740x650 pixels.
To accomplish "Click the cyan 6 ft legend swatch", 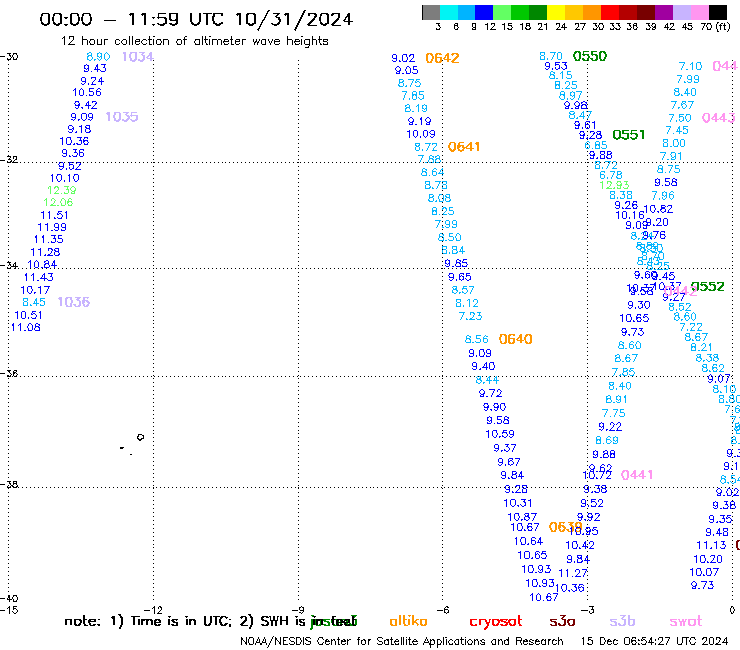I will pos(449,13).
